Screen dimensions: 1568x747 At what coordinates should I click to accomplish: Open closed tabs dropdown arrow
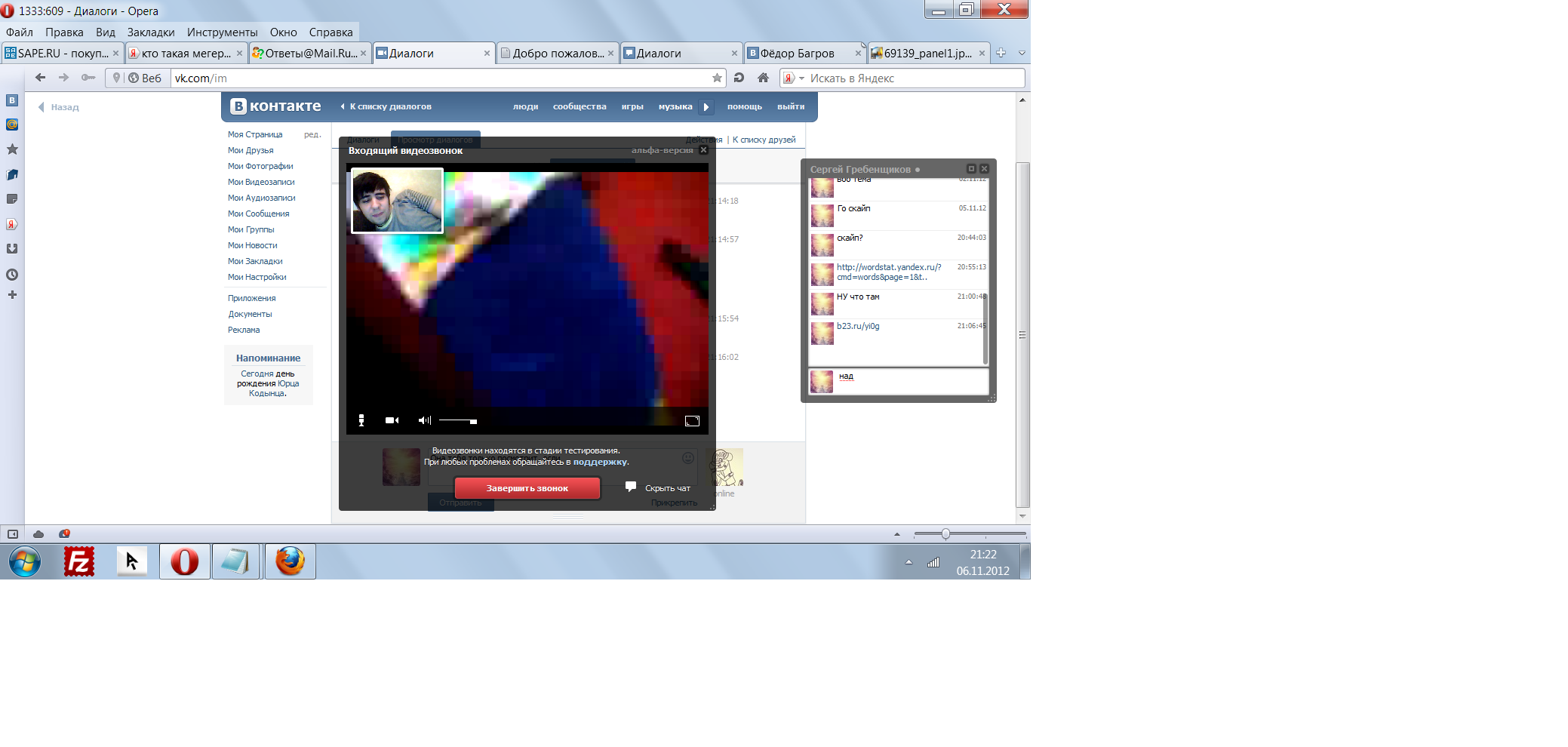(1022, 53)
